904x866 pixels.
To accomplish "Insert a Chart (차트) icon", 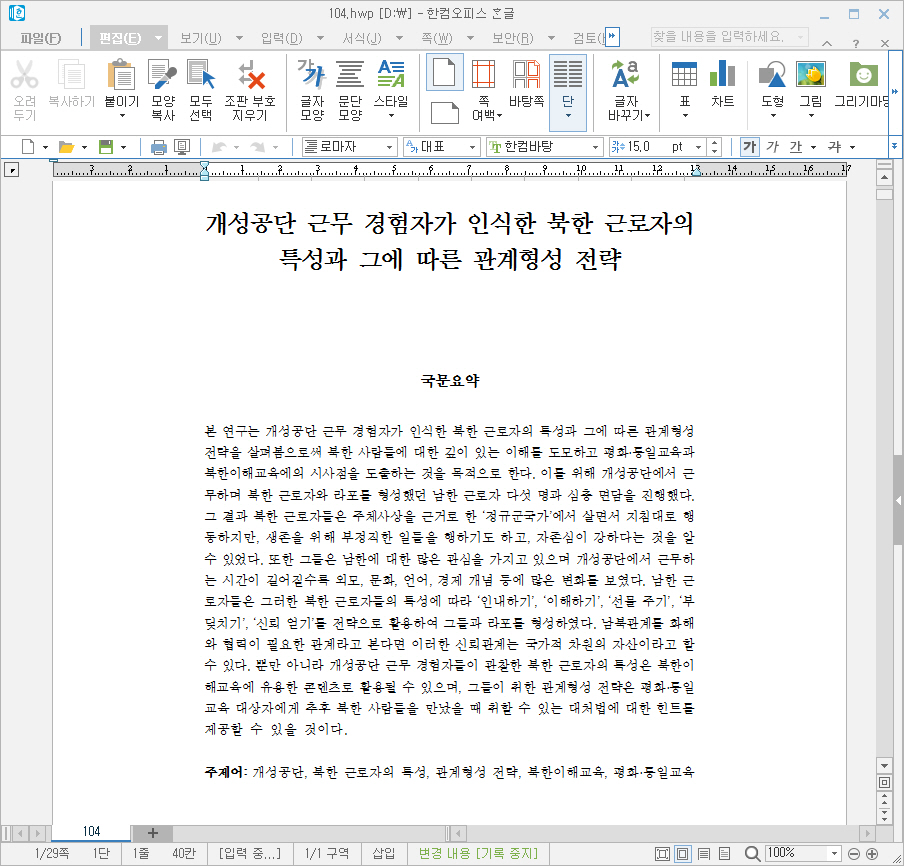I will [x=722, y=76].
